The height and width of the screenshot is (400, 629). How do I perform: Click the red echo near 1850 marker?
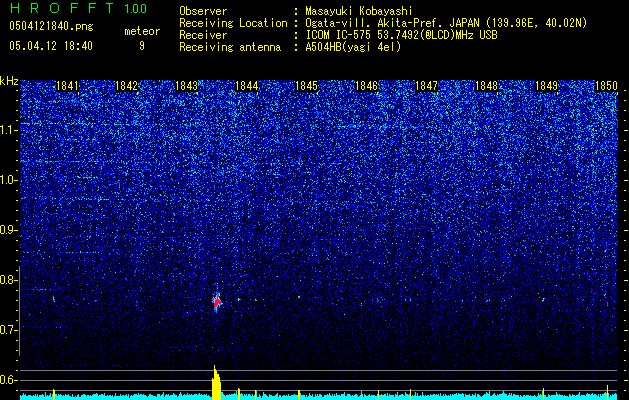coord(607,304)
